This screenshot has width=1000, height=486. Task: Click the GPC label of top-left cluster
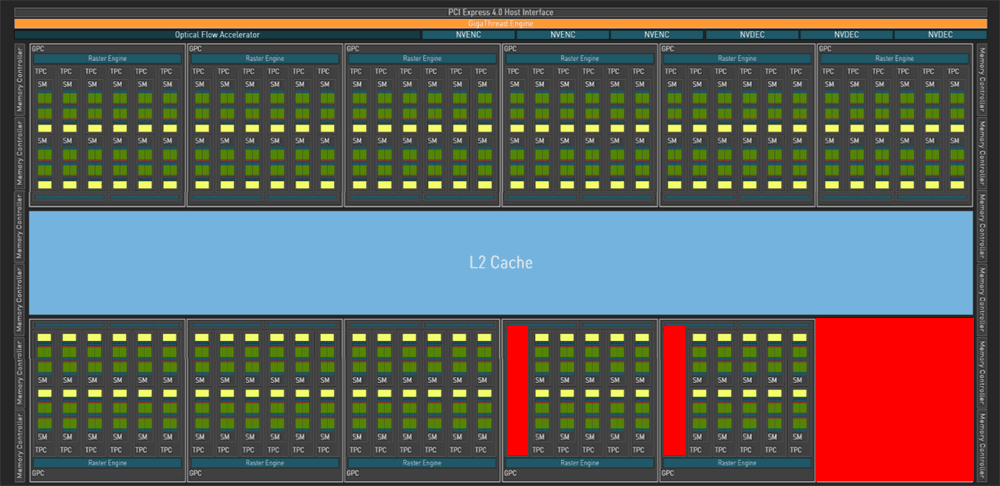point(38,48)
